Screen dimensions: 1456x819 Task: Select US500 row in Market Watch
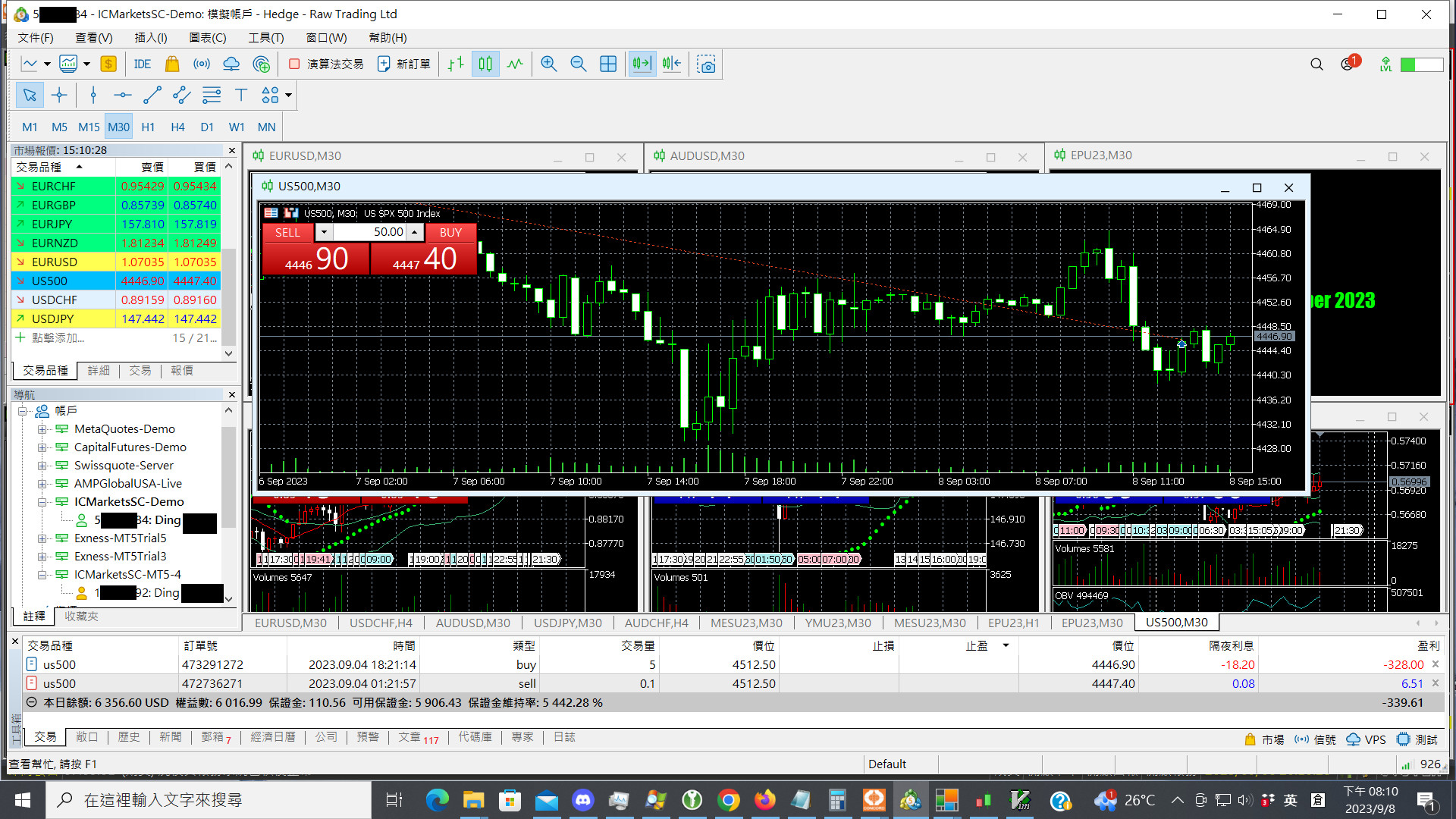tap(116, 281)
